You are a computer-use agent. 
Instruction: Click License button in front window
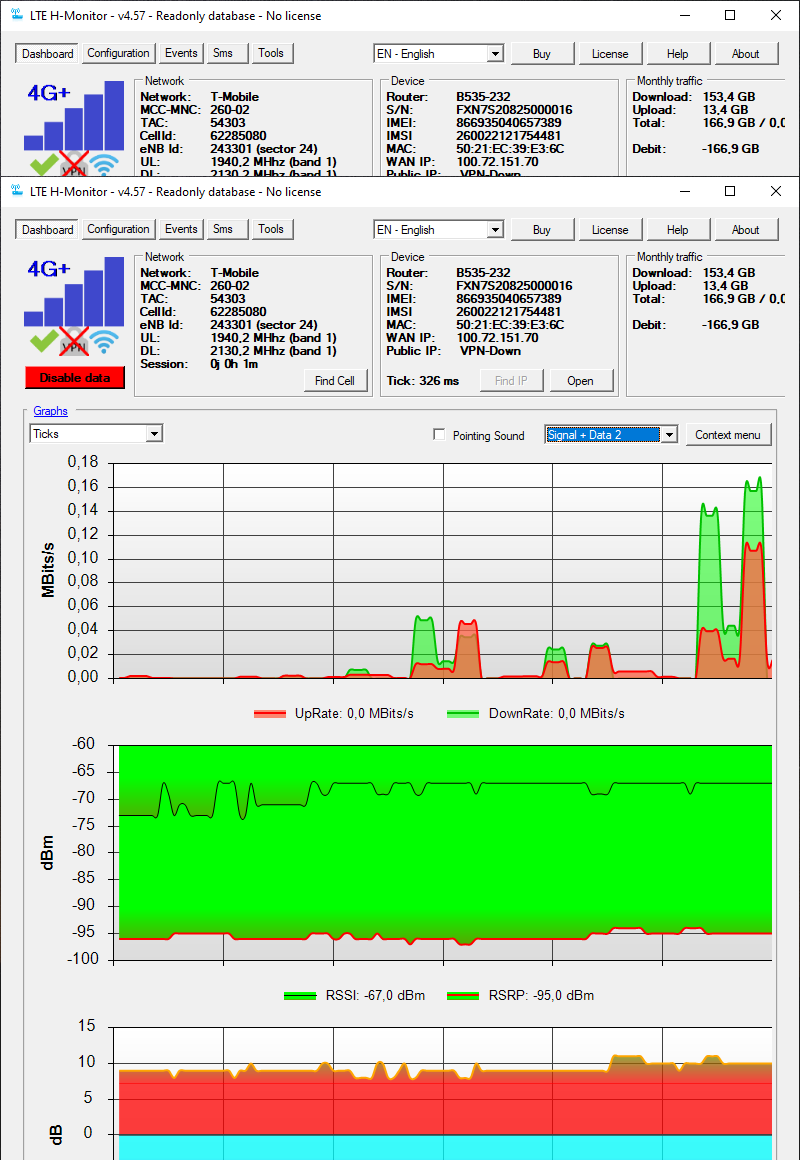610,229
